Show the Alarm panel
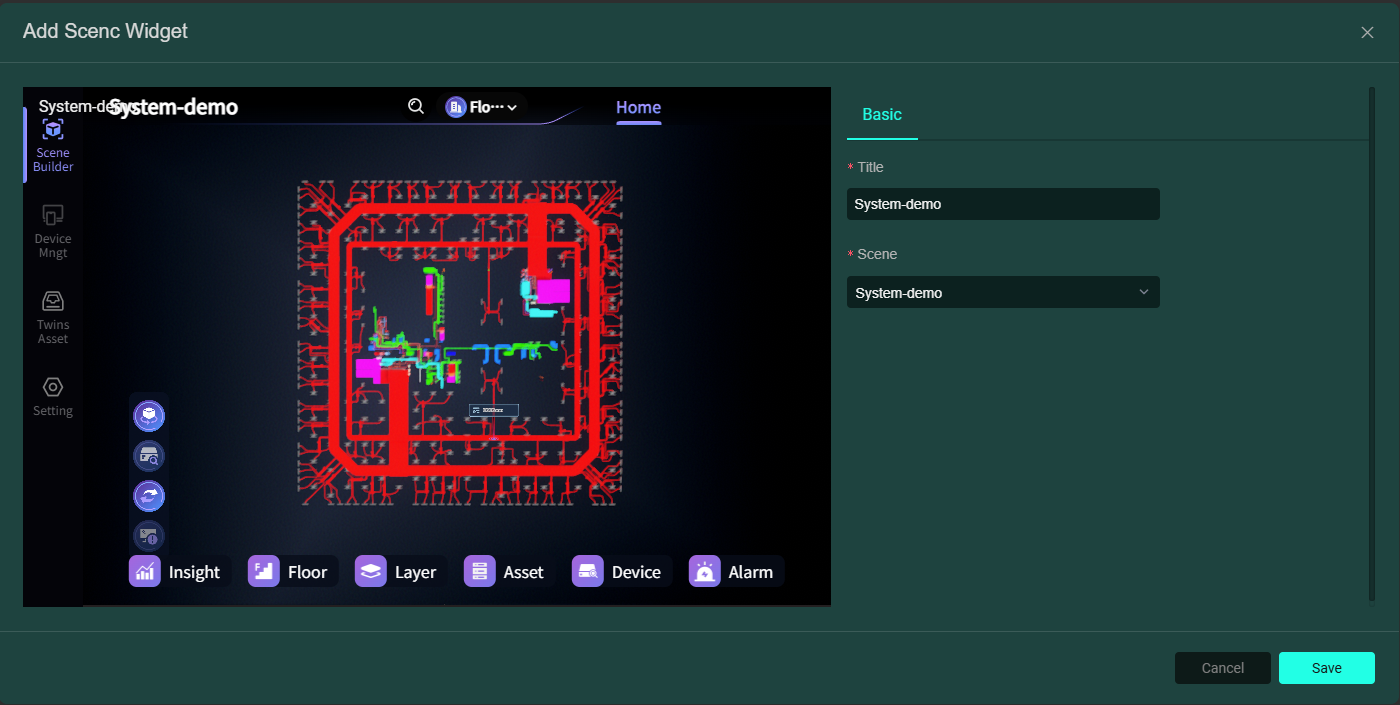Screen dimensions: 1400x705 point(735,572)
